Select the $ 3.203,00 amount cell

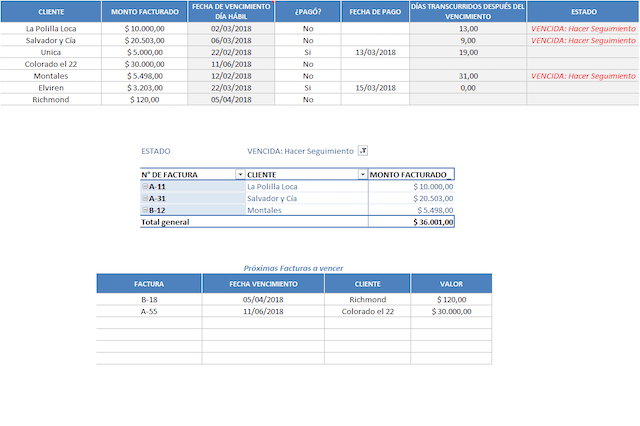point(144,88)
